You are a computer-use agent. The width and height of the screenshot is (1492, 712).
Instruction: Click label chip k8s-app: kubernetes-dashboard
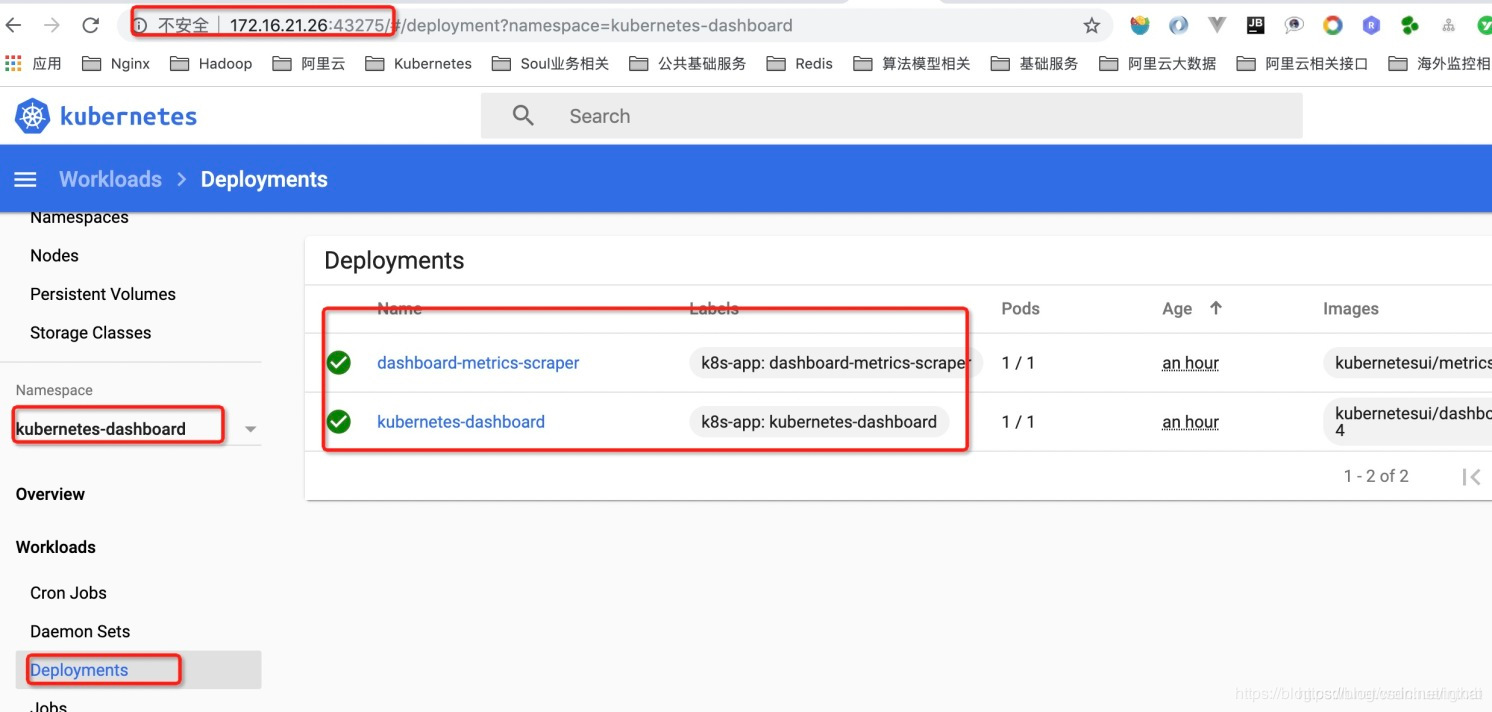click(x=819, y=422)
